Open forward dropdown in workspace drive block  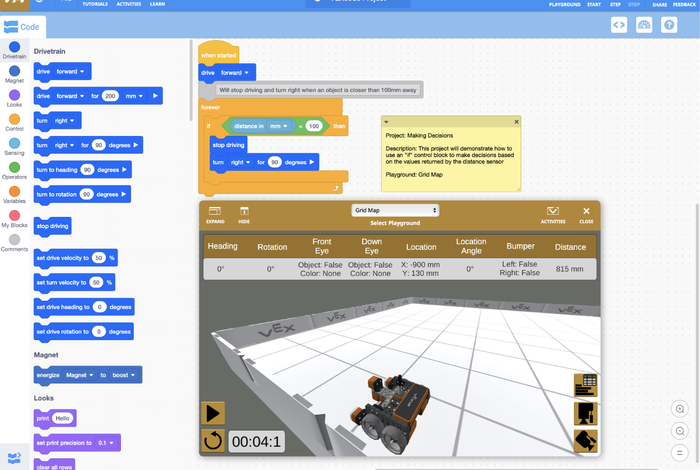[x=235, y=73]
